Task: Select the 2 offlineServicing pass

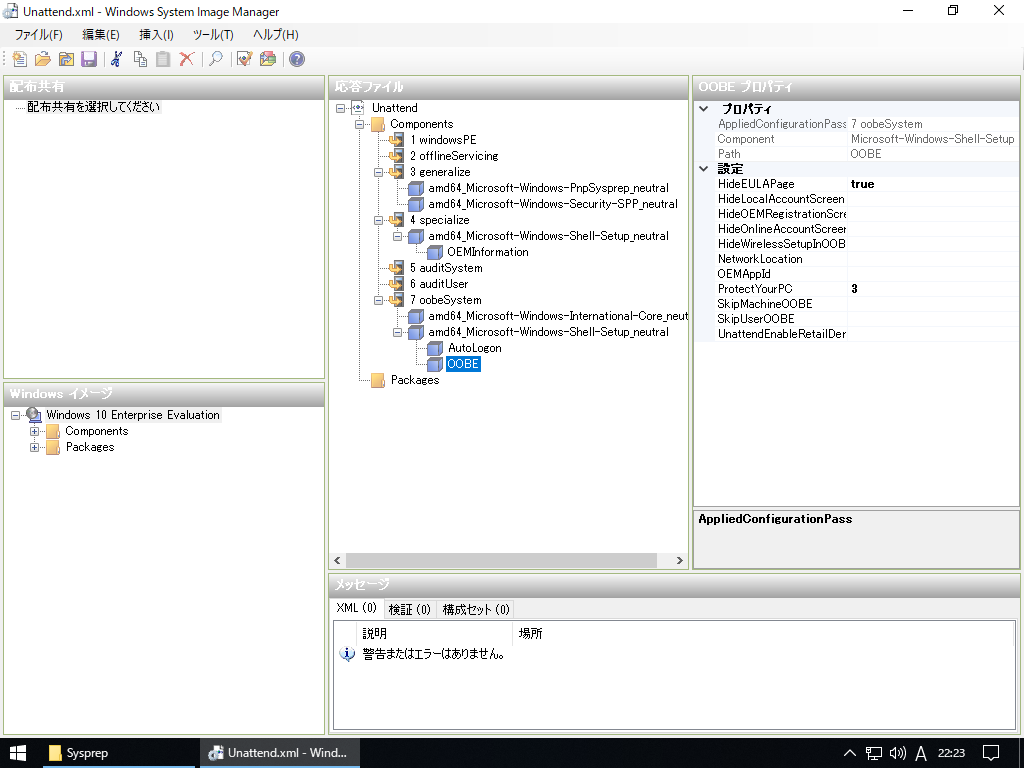Action: point(454,156)
